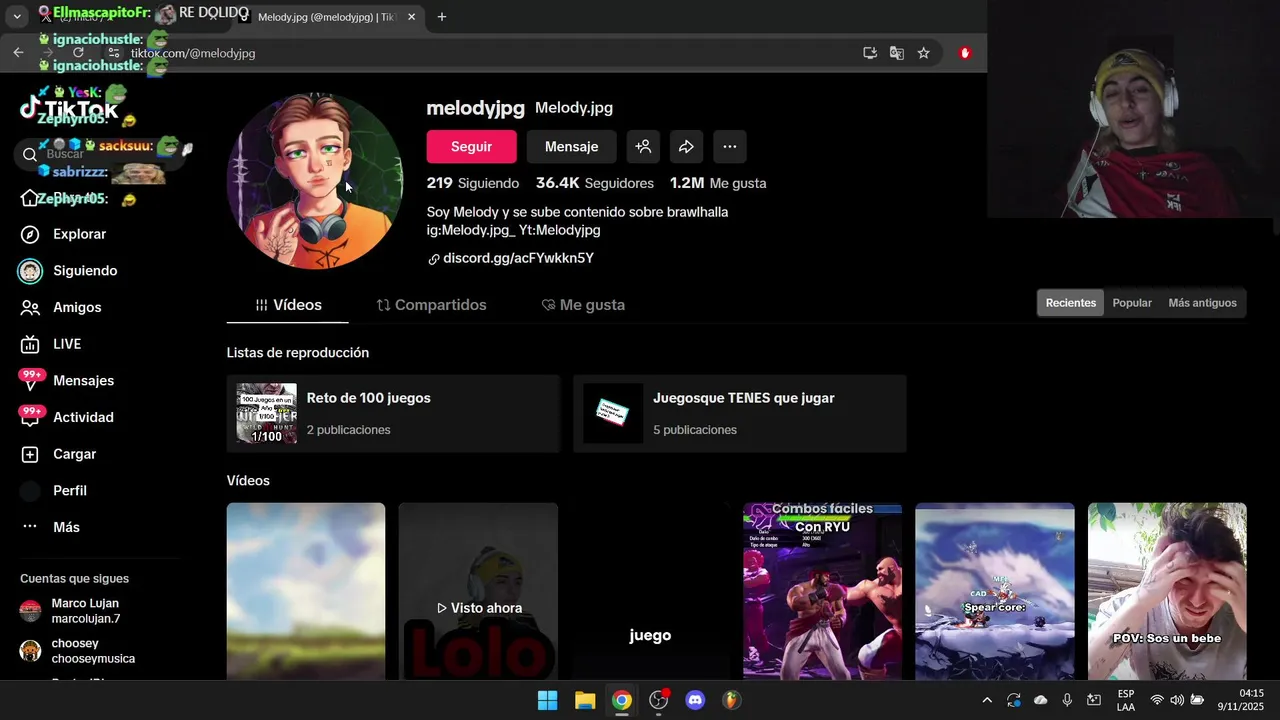Open the Juegosque TENES que jugar playlist

740,413
